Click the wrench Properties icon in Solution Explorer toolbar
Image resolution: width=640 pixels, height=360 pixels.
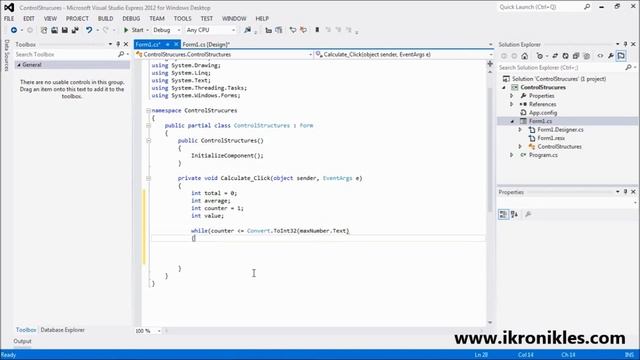click(611, 56)
